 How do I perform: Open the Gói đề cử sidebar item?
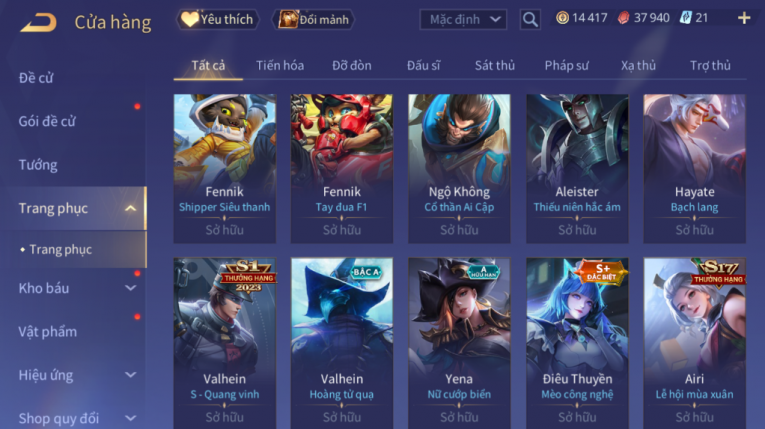(47, 121)
